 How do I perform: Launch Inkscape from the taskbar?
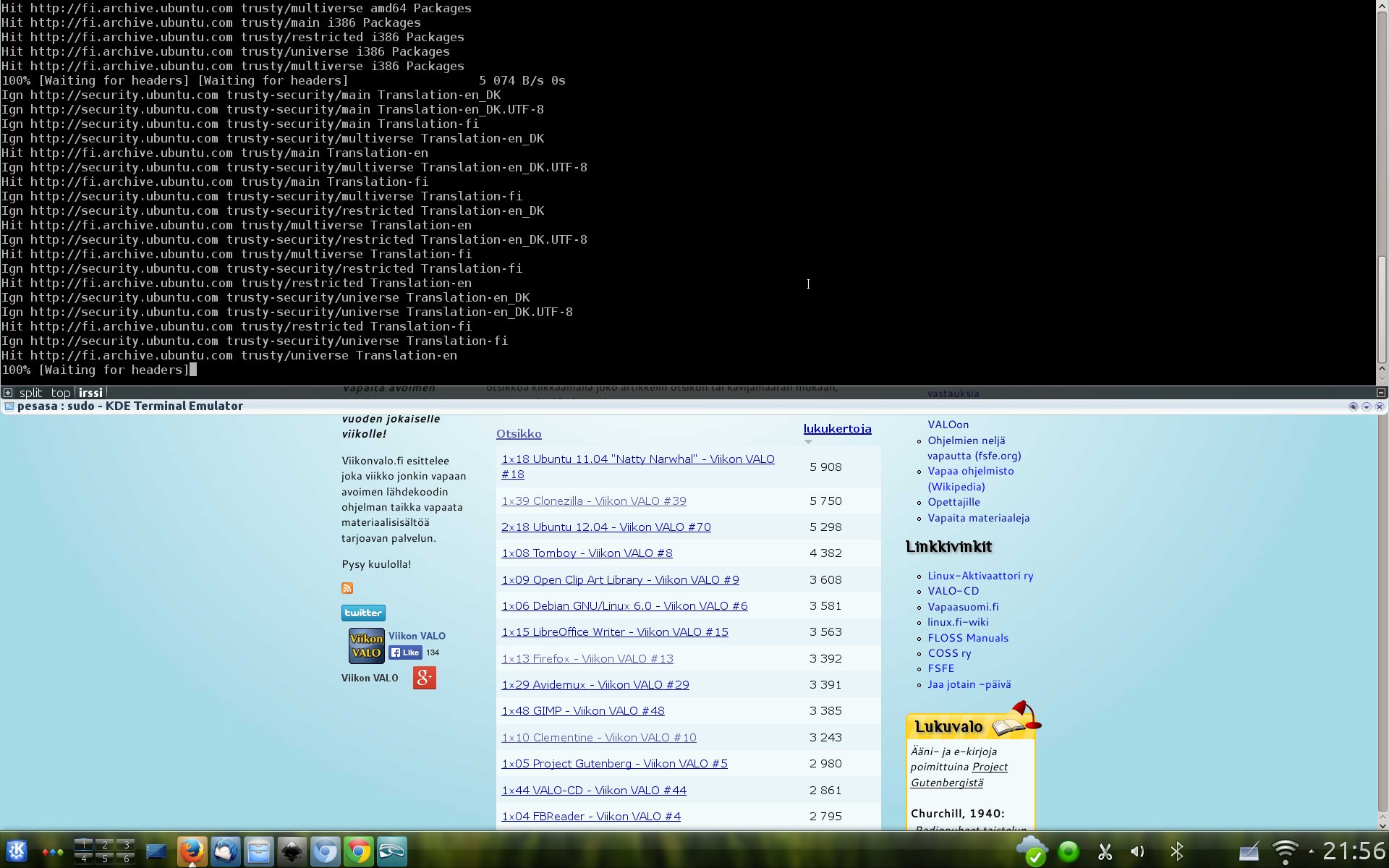292,851
